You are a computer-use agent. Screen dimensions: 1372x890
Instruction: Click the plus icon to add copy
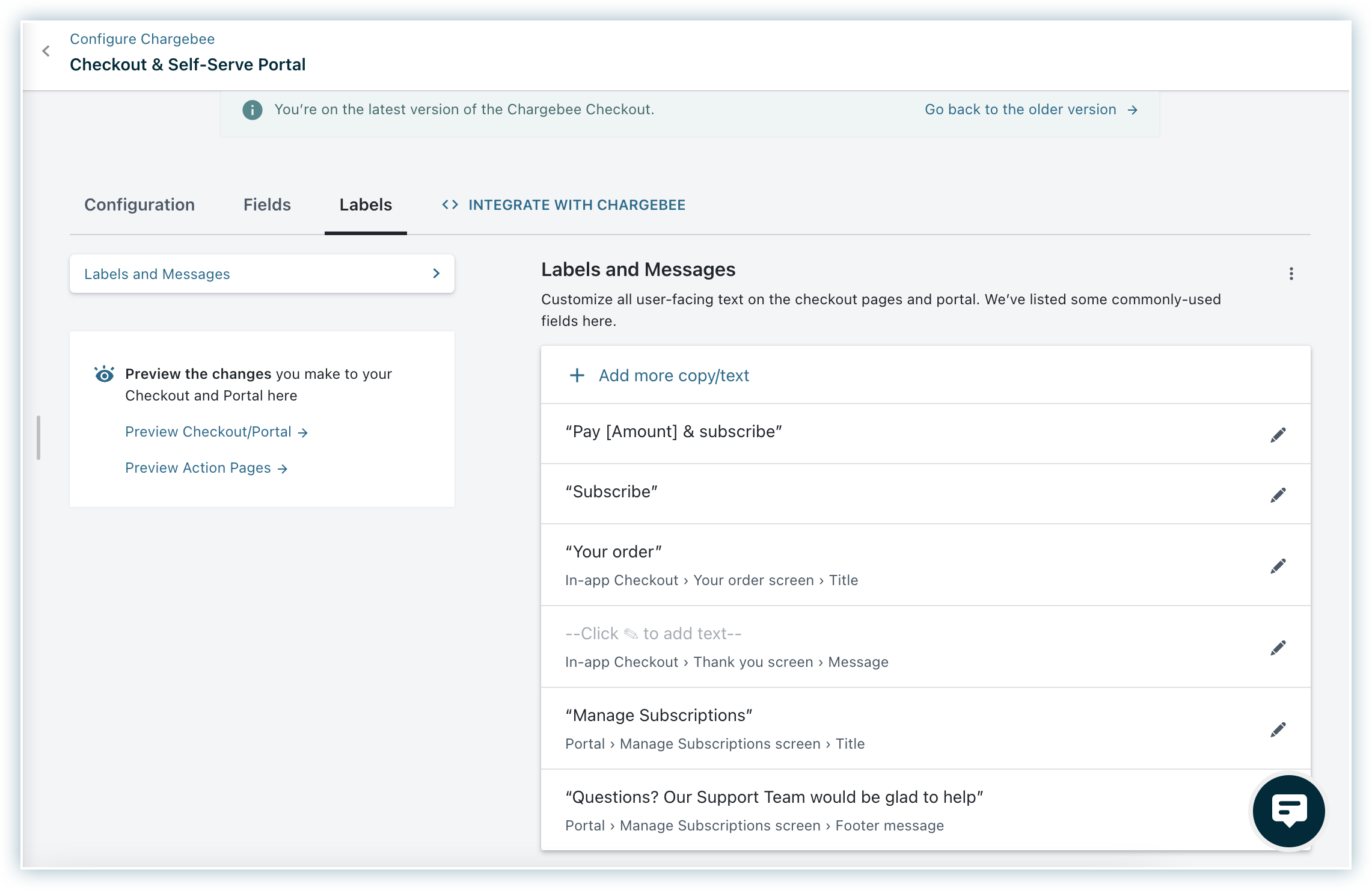coord(577,375)
